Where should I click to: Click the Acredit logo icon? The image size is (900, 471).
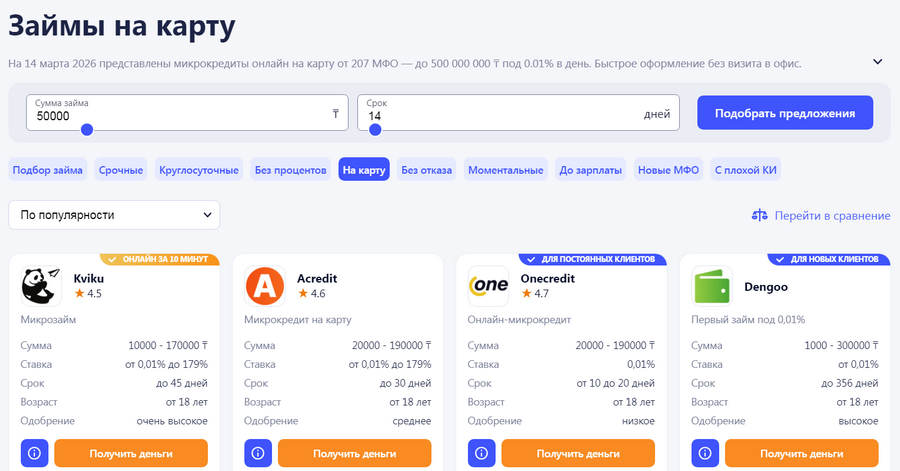(x=265, y=286)
